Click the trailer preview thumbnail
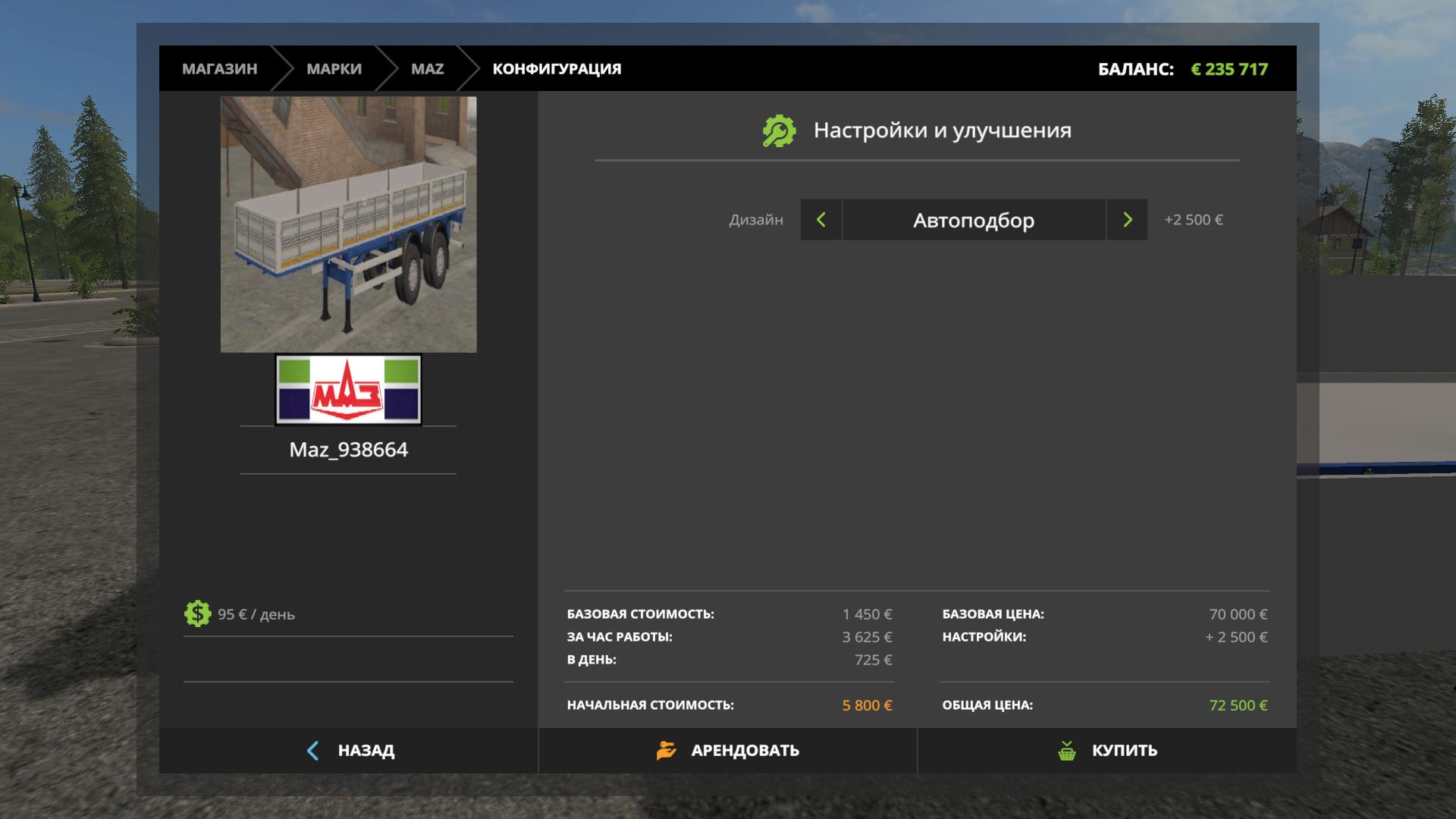 (348, 224)
